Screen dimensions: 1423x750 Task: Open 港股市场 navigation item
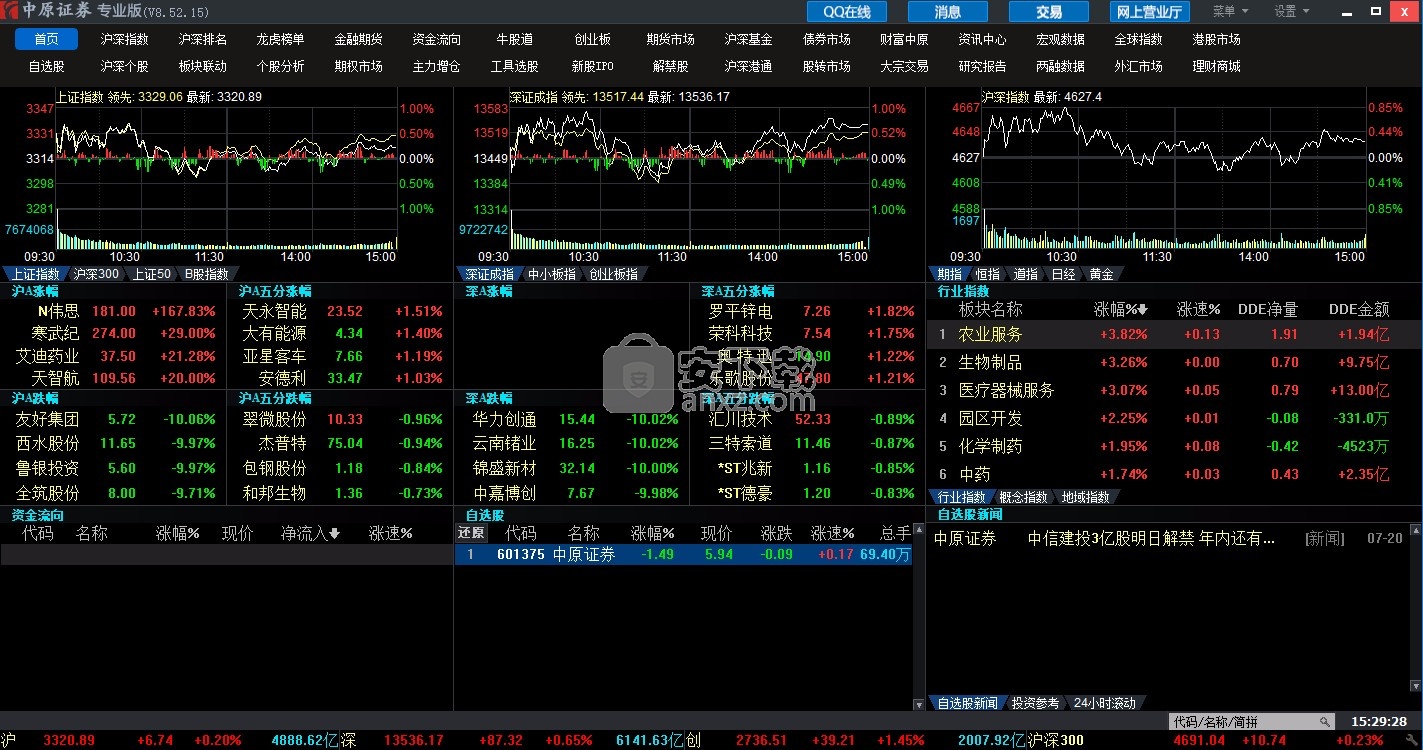(x=1217, y=39)
